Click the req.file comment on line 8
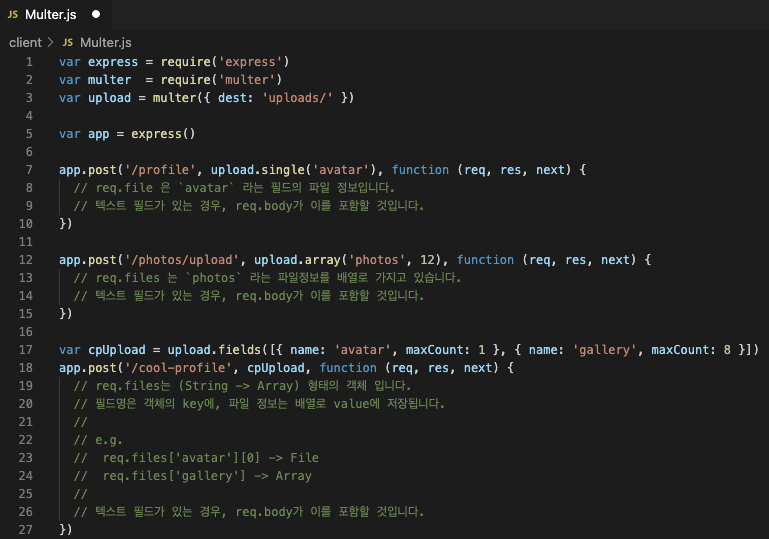This screenshot has width=769, height=539. (234, 188)
